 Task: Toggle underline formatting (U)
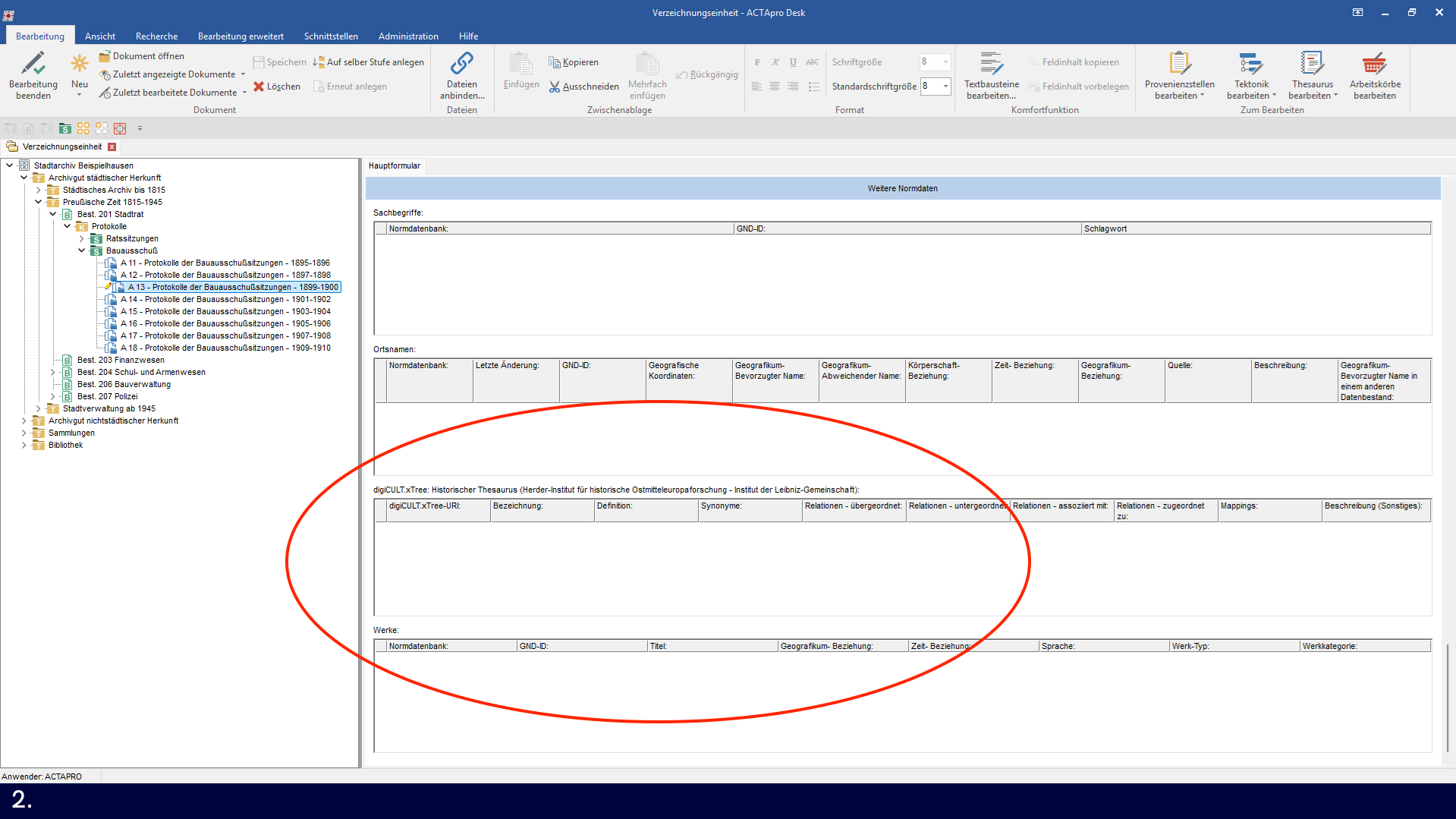[793, 62]
